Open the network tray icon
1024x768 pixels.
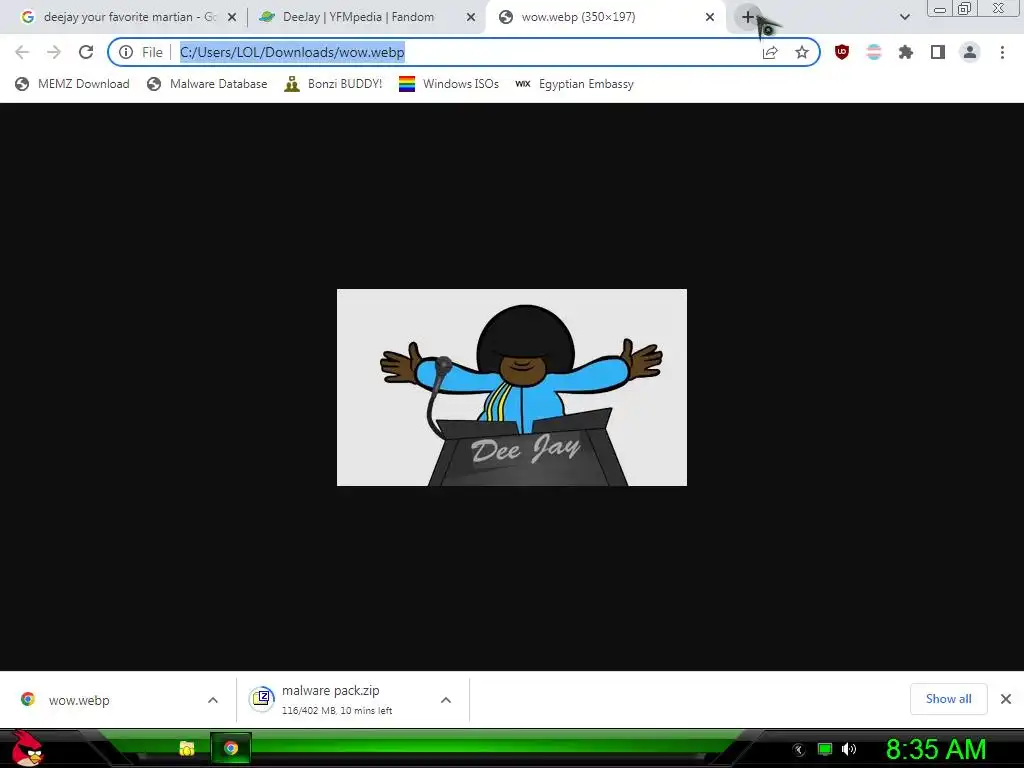click(825, 749)
